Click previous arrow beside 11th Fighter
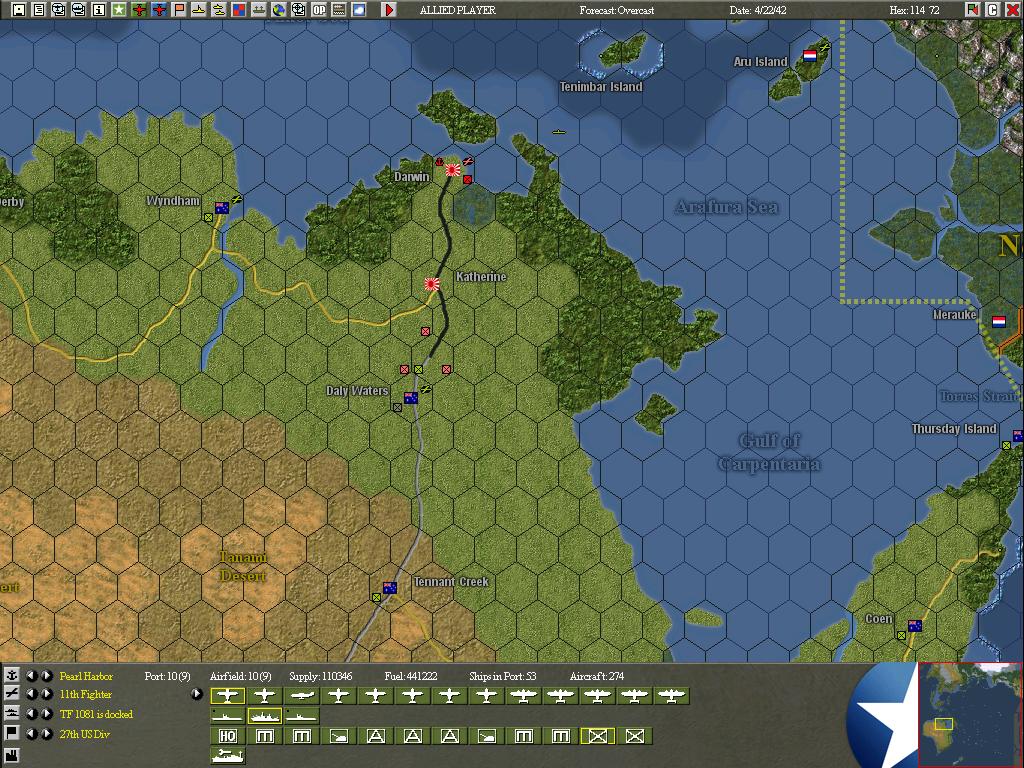 click(31, 694)
